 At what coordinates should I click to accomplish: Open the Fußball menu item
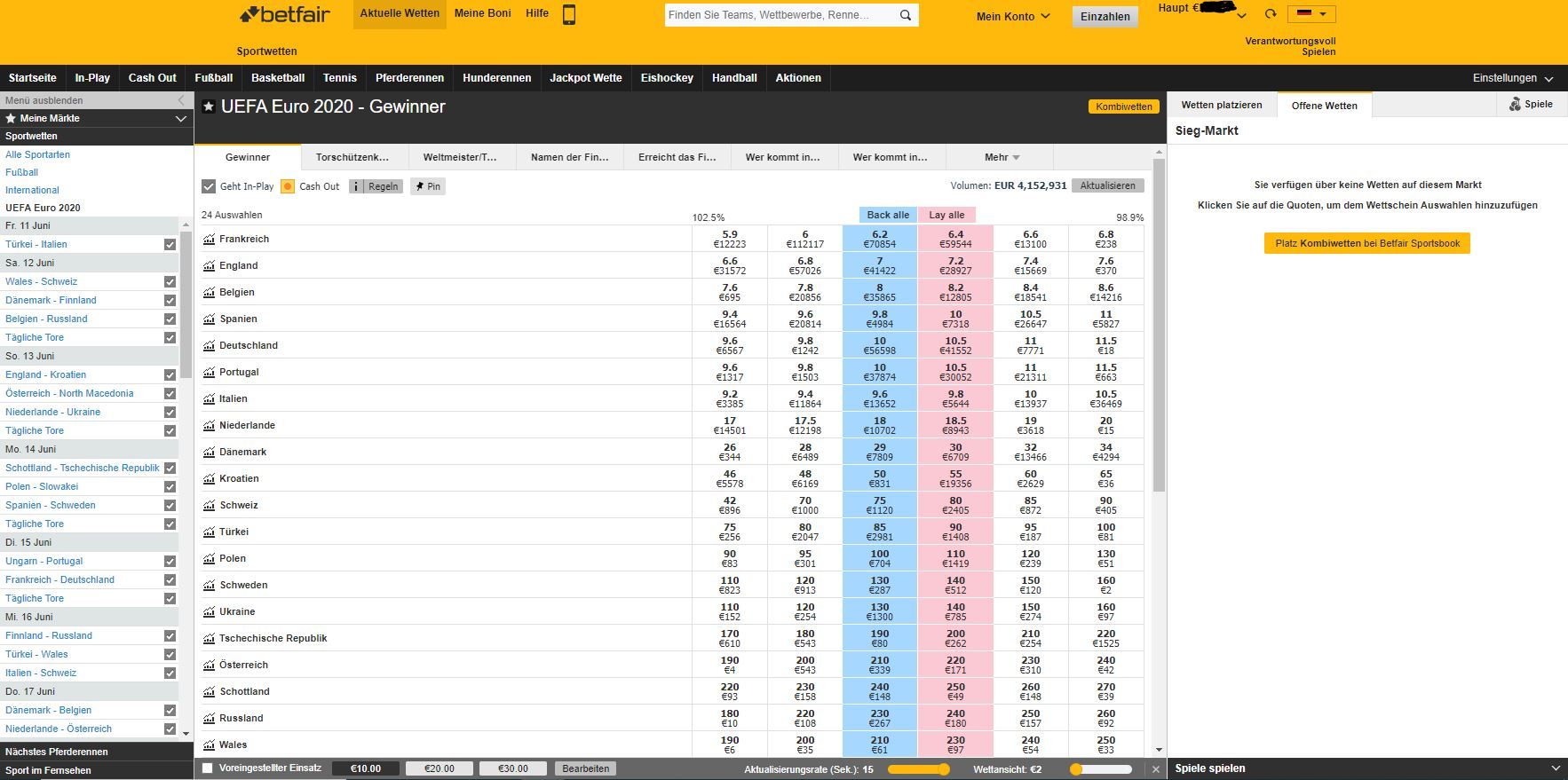pos(214,78)
